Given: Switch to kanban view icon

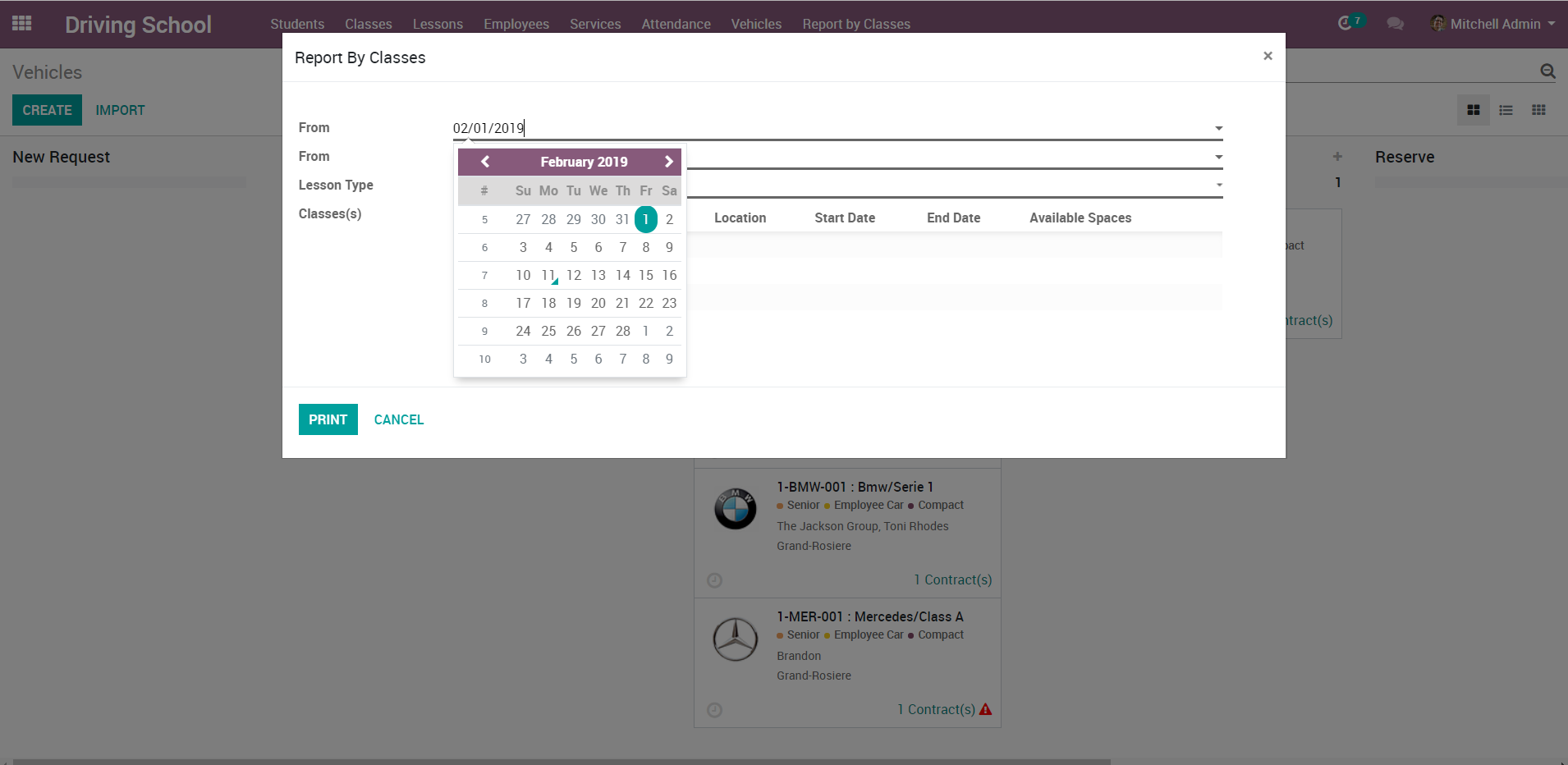Looking at the screenshot, I should (x=1473, y=110).
